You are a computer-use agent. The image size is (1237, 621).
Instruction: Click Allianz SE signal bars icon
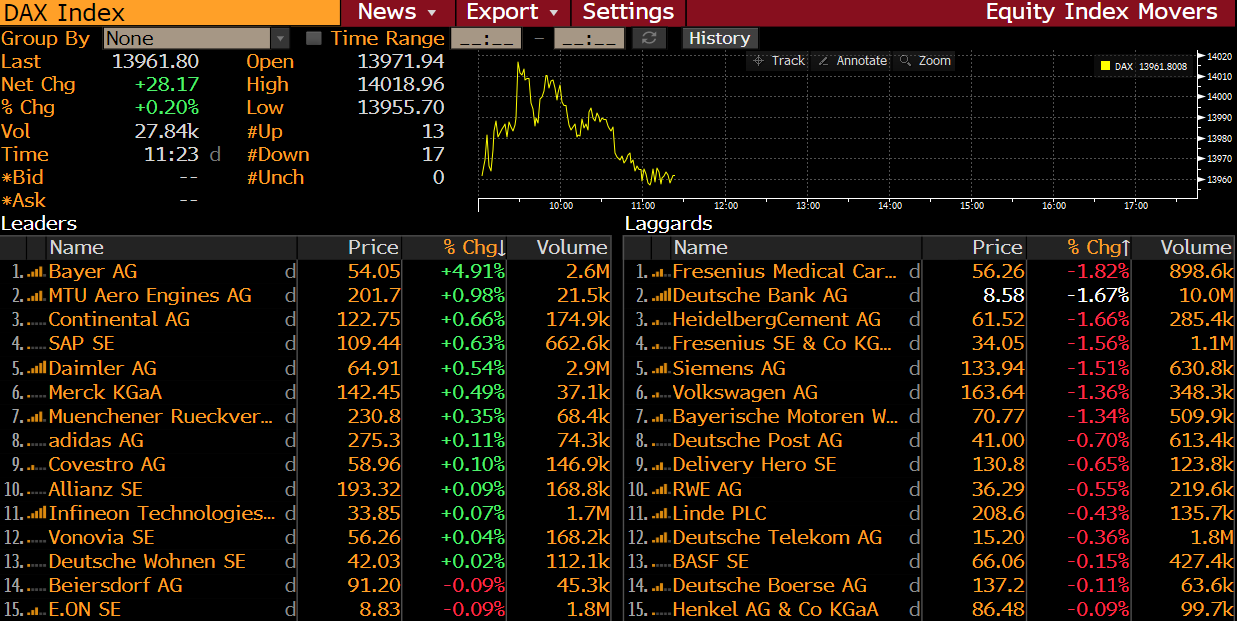click(x=36, y=490)
